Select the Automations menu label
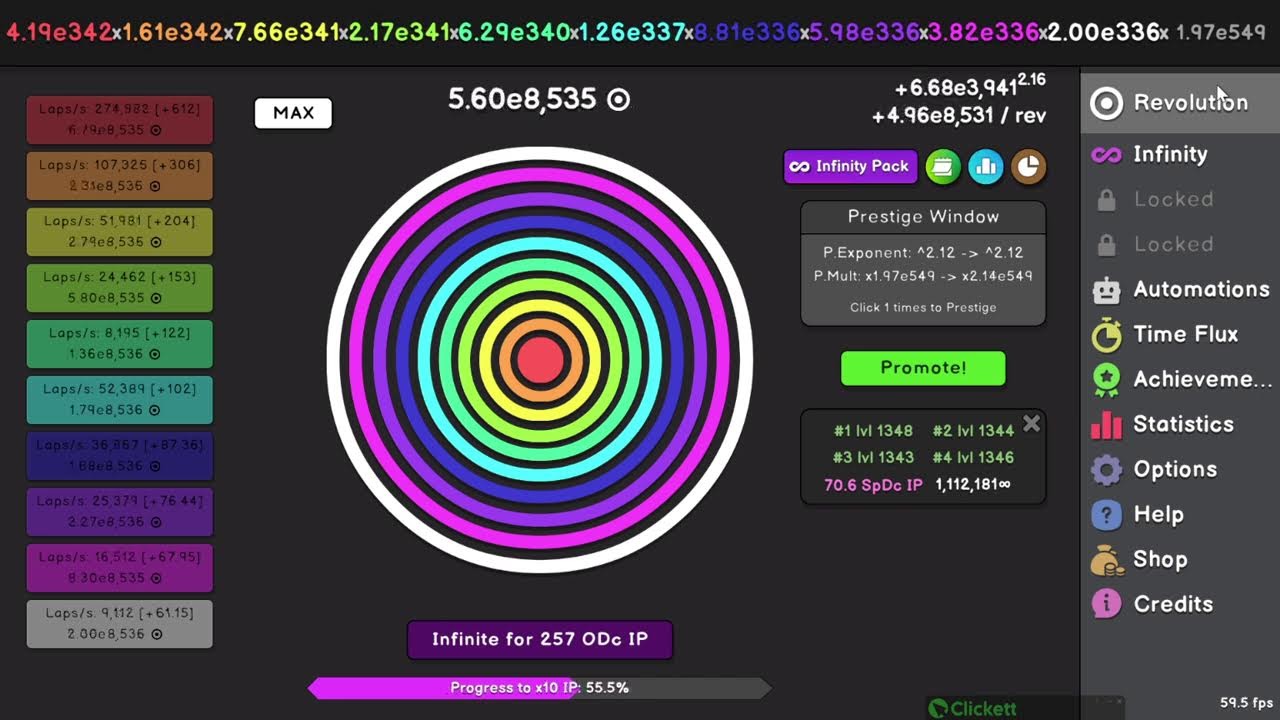Image resolution: width=1280 pixels, height=720 pixels. (1201, 290)
